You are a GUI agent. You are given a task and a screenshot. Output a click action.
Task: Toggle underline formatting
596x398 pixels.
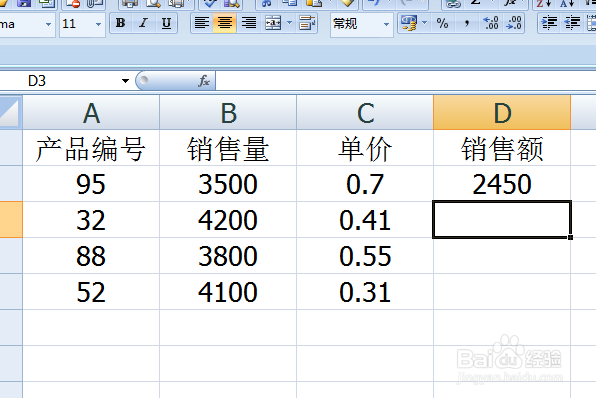point(166,24)
